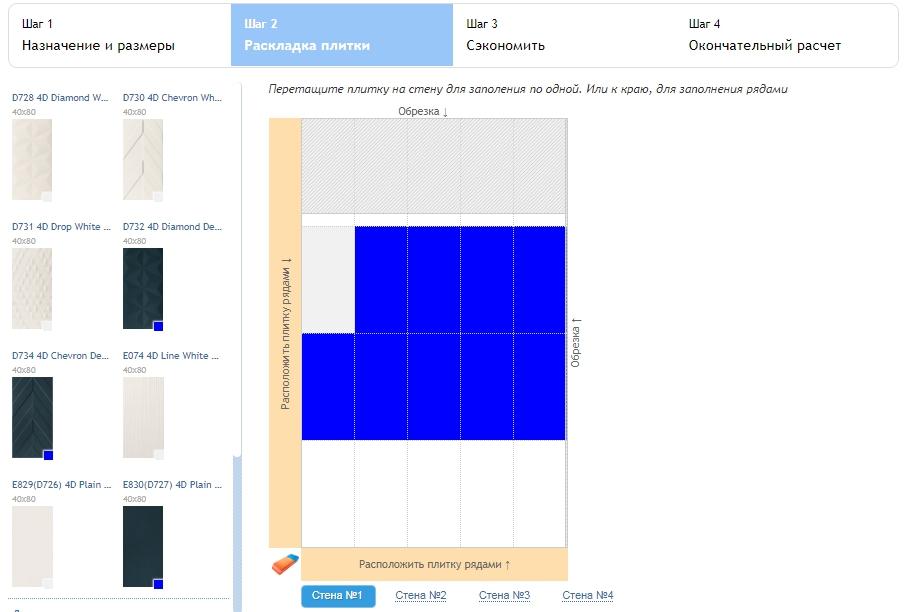Click blue swatch on D734 Chevron tile
The width and height of the screenshot is (907, 612).
[x=47, y=455]
